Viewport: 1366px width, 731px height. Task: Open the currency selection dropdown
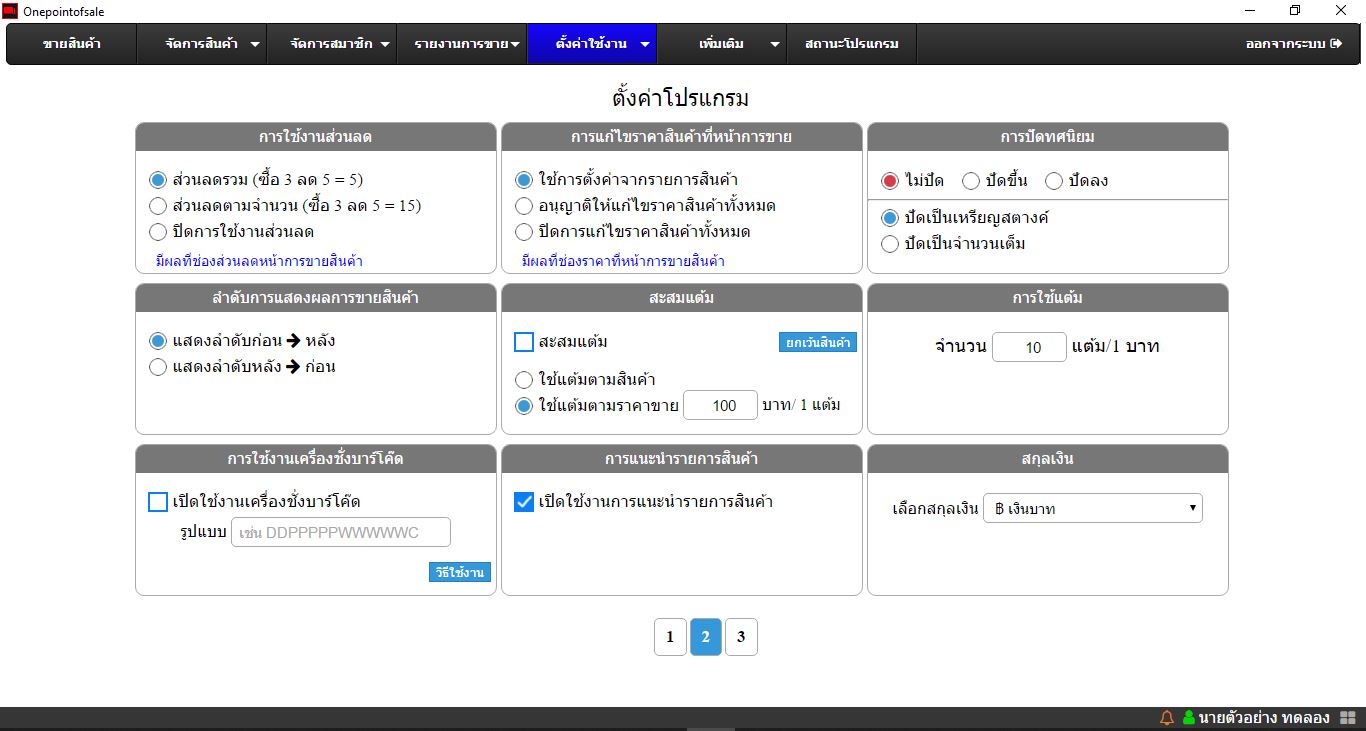[1092, 508]
